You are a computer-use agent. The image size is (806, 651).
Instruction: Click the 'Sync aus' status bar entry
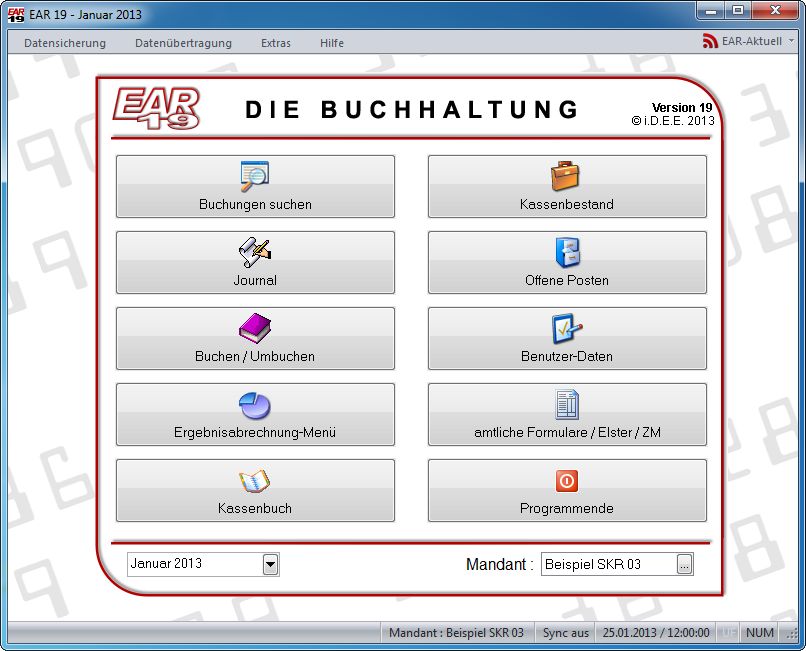pos(566,632)
